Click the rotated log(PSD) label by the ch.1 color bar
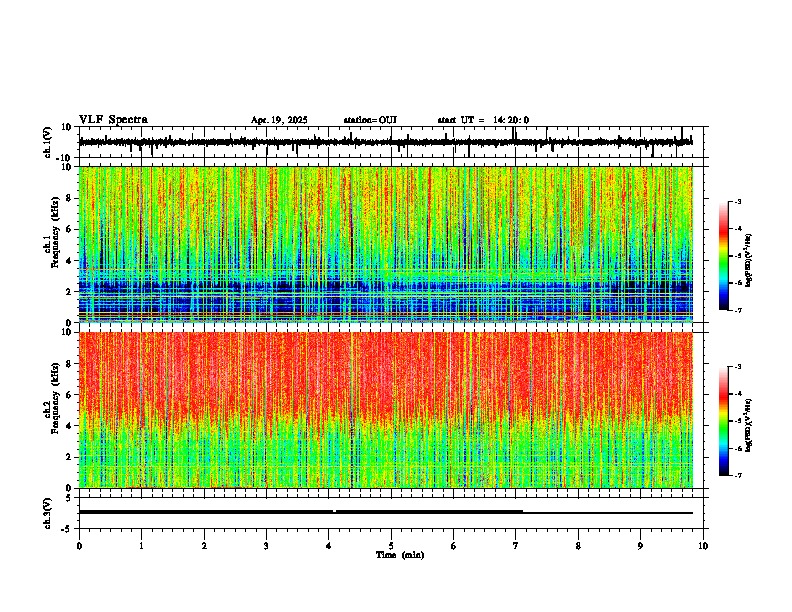The height and width of the screenshot is (612, 792). pos(749,260)
